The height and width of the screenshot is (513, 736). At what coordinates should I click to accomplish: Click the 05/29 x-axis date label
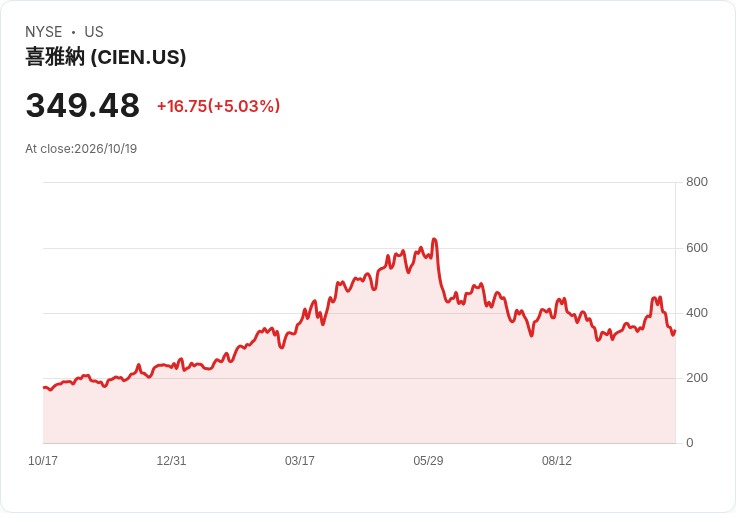pos(428,460)
